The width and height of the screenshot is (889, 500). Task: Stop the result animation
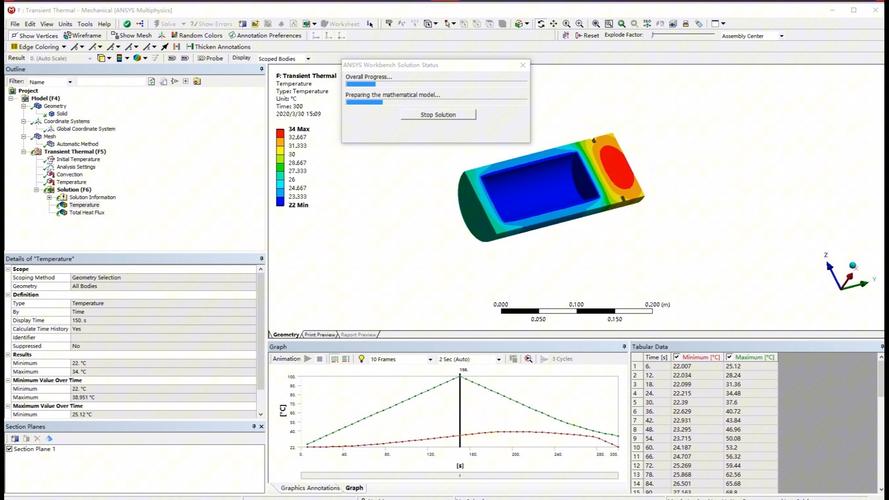pos(320,359)
